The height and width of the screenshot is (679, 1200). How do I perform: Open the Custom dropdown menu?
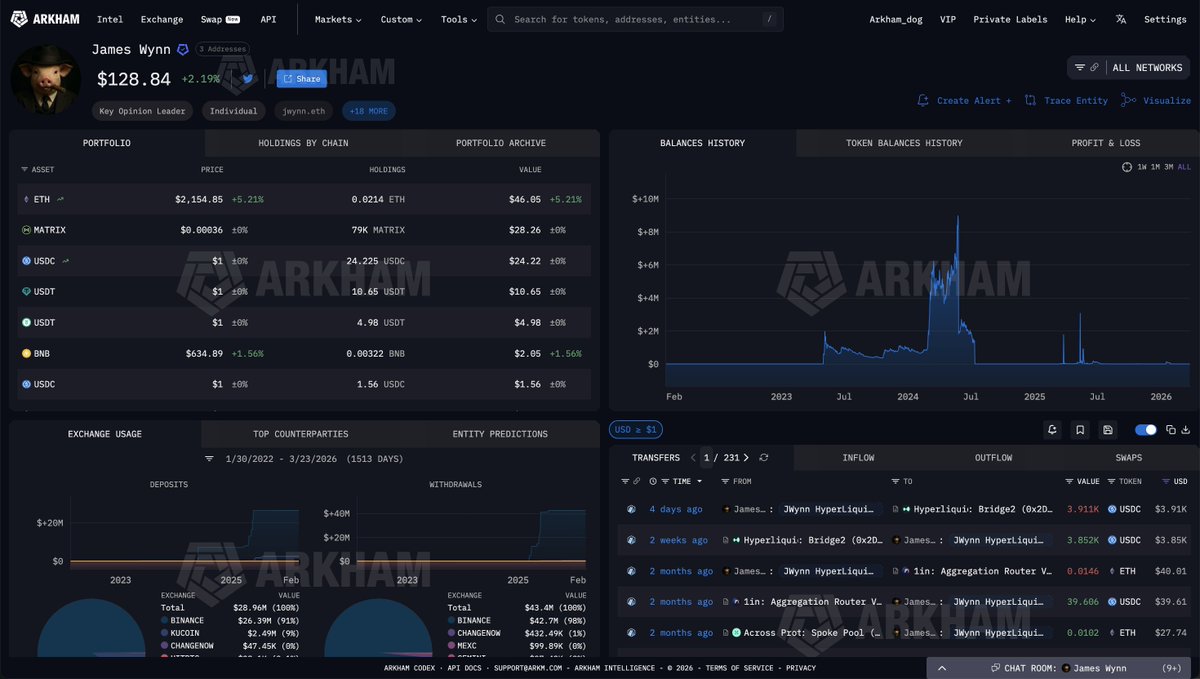coord(401,19)
